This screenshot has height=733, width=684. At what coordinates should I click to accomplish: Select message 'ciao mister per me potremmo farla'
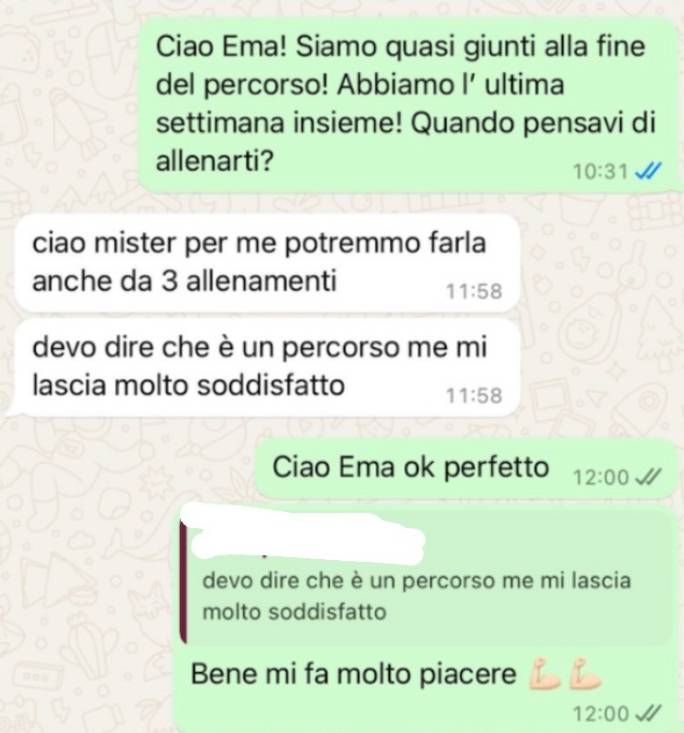point(267,263)
